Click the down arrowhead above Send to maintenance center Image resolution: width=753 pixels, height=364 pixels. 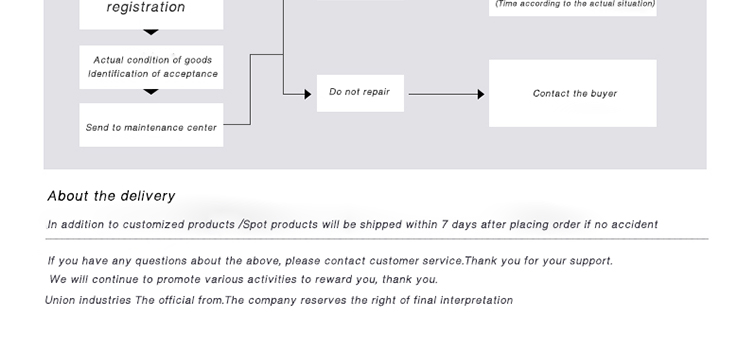pyautogui.click(x=151, y=92)
